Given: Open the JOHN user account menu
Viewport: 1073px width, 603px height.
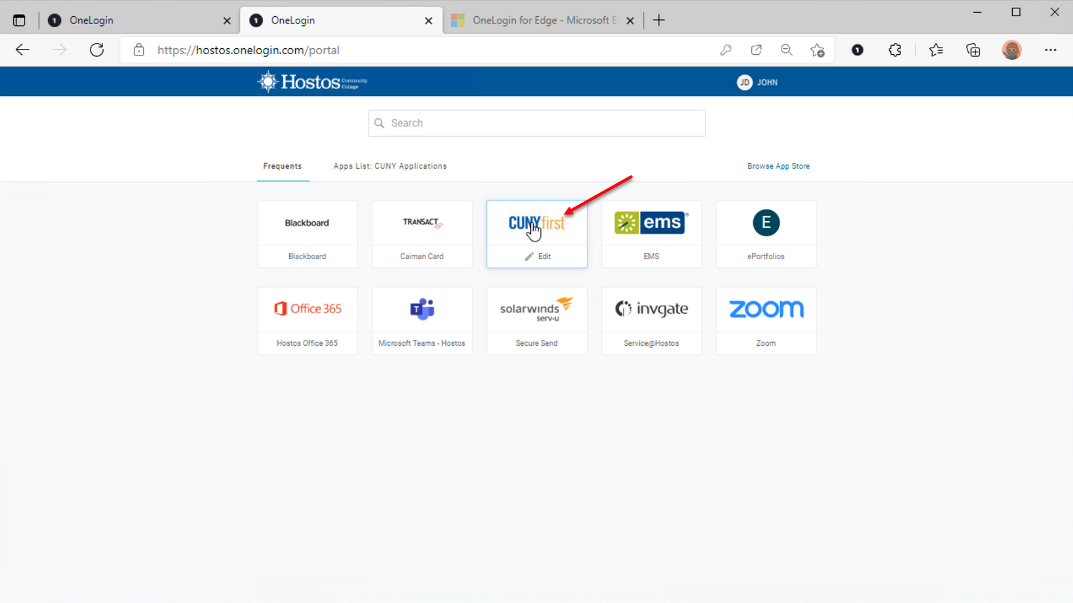Looking at the screenshot, I should click(758, 82).
